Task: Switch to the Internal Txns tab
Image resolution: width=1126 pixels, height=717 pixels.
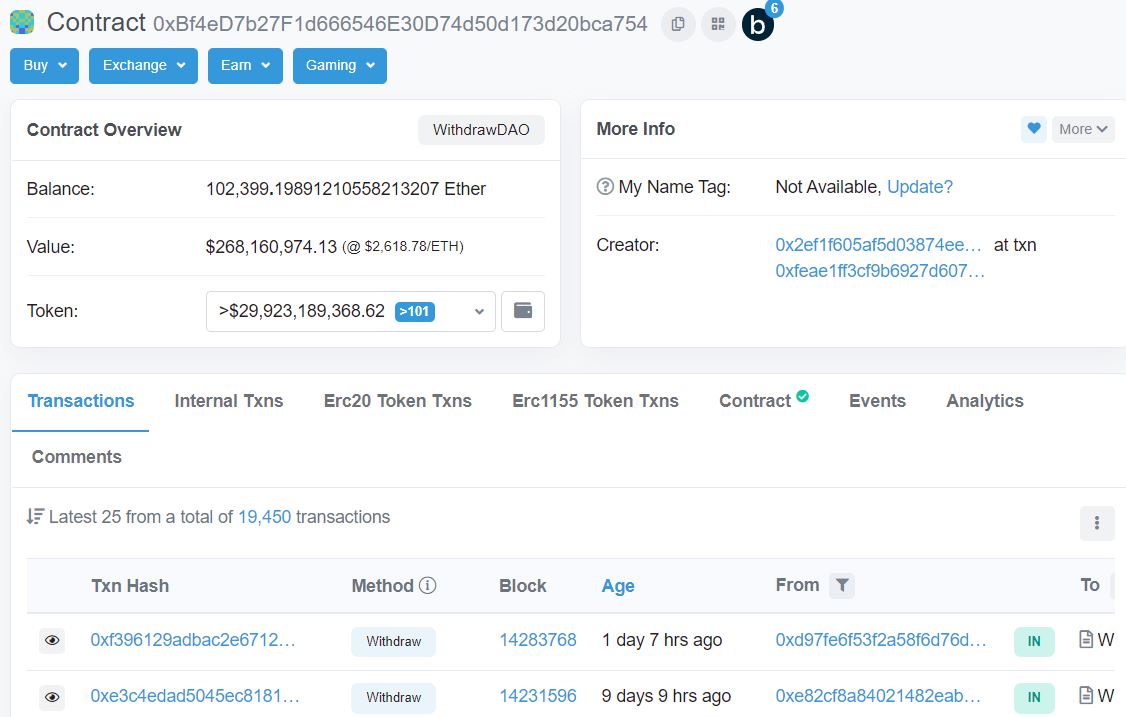Action: [228, 401]
